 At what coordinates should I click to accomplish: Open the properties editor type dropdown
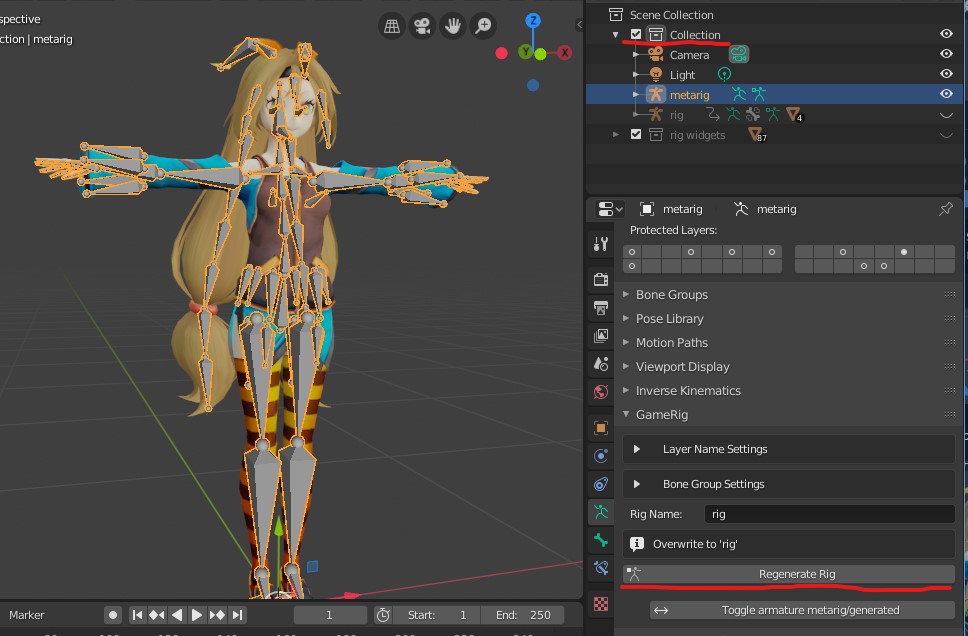609,209
